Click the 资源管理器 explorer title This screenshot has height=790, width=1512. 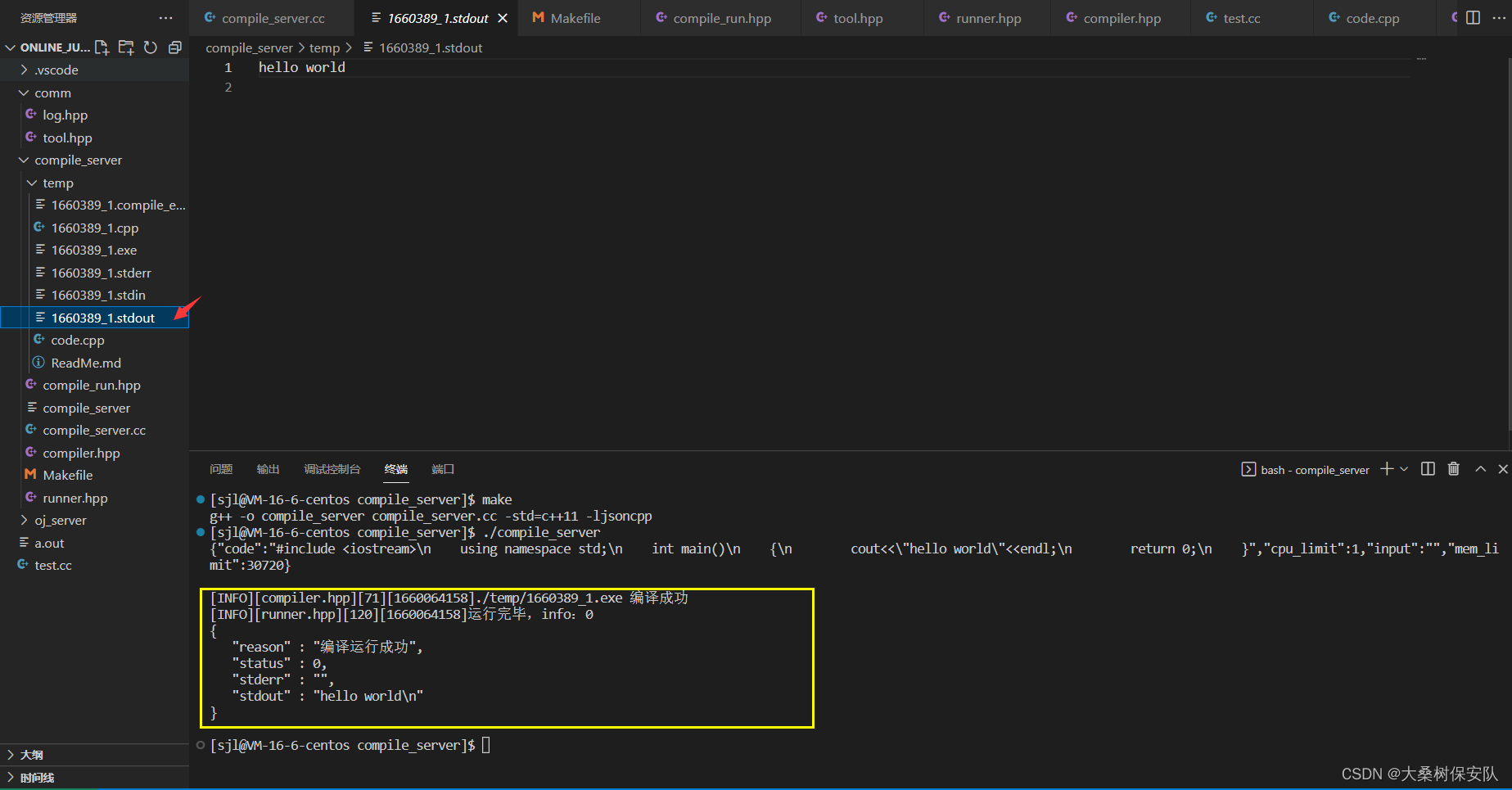pyautogui.click(x=48, y=18)
